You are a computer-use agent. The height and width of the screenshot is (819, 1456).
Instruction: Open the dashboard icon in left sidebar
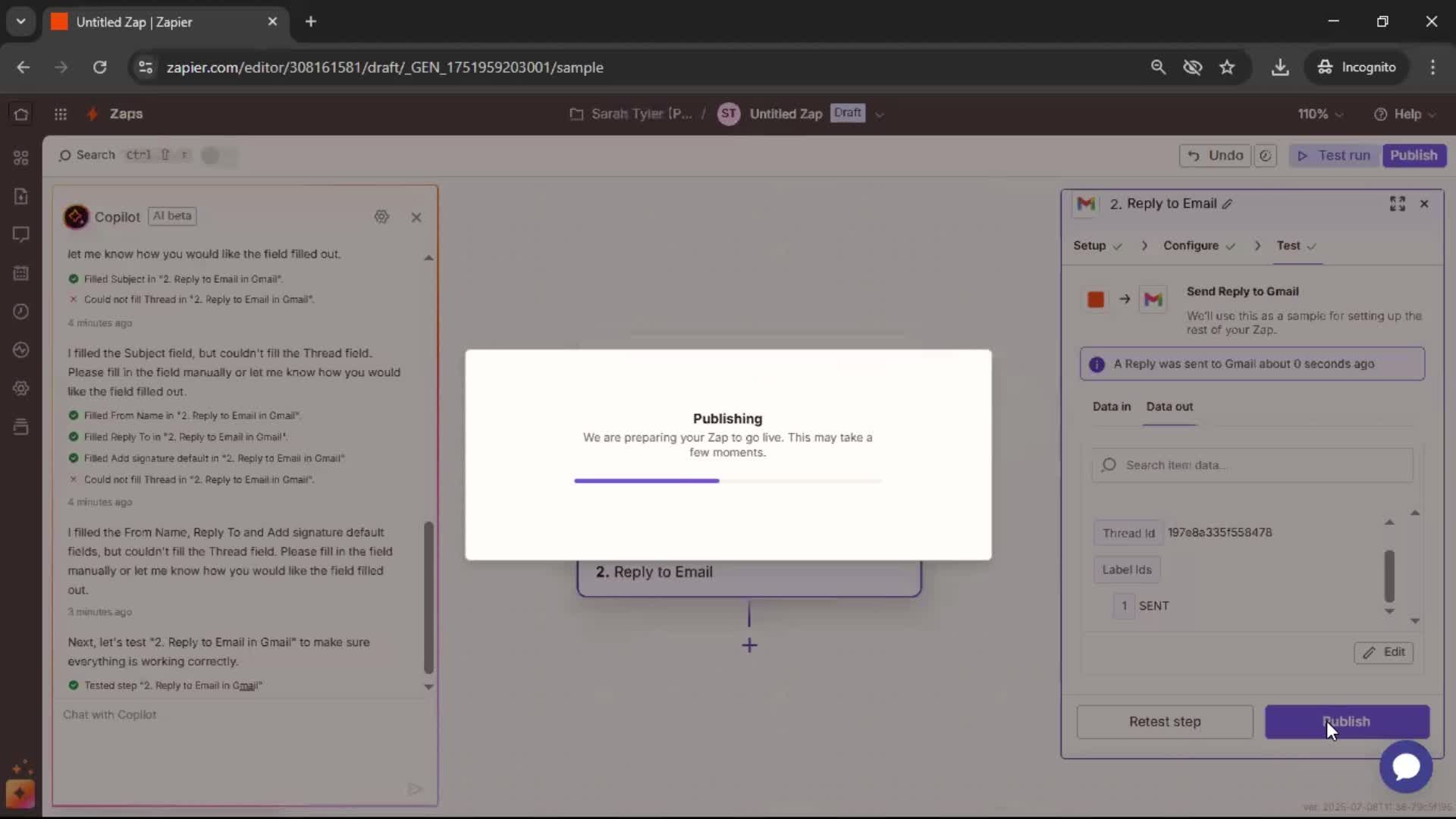click(21, 157)
